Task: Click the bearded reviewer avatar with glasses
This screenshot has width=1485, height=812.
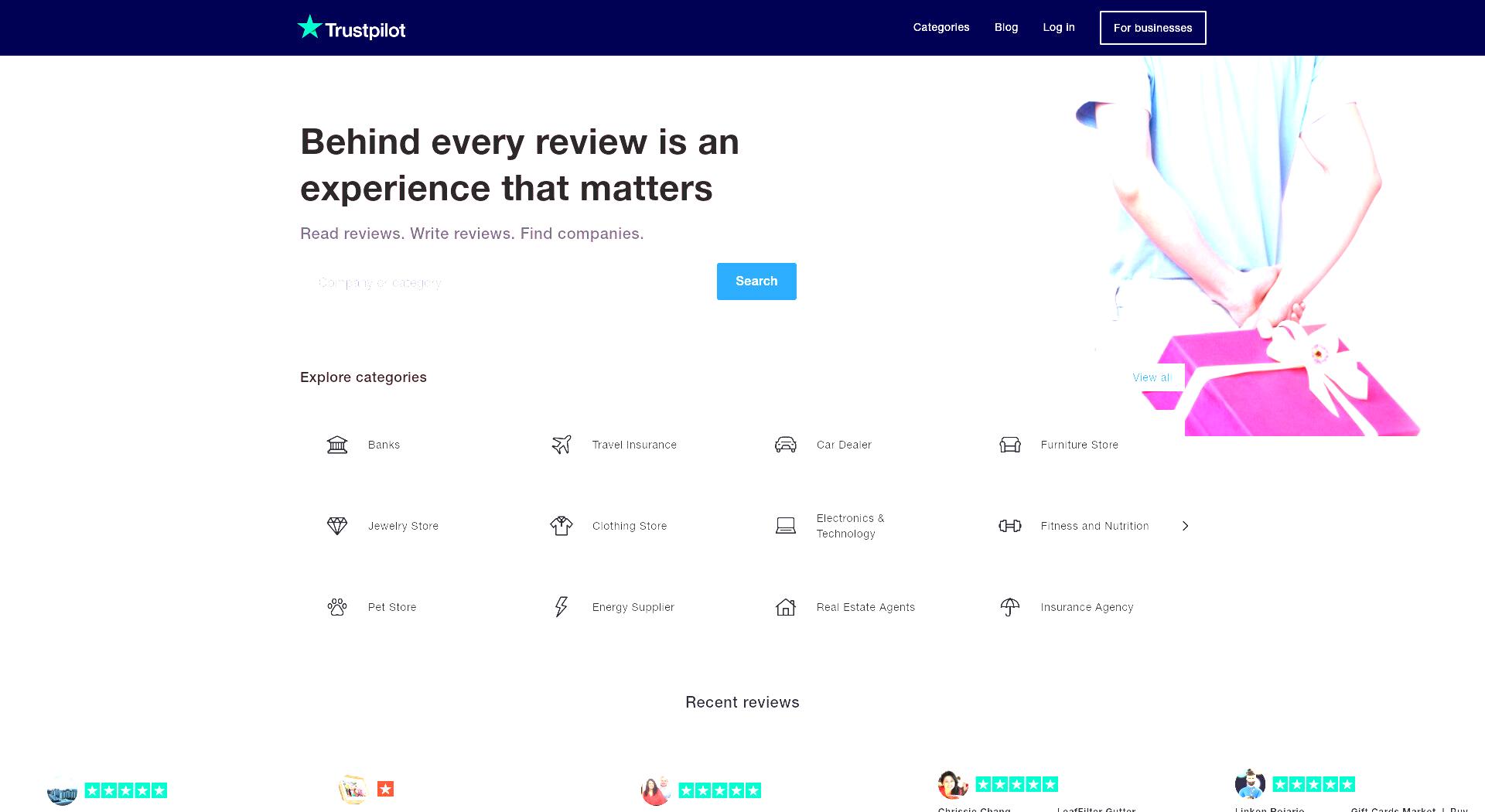Action: [x=1250, y=784]
